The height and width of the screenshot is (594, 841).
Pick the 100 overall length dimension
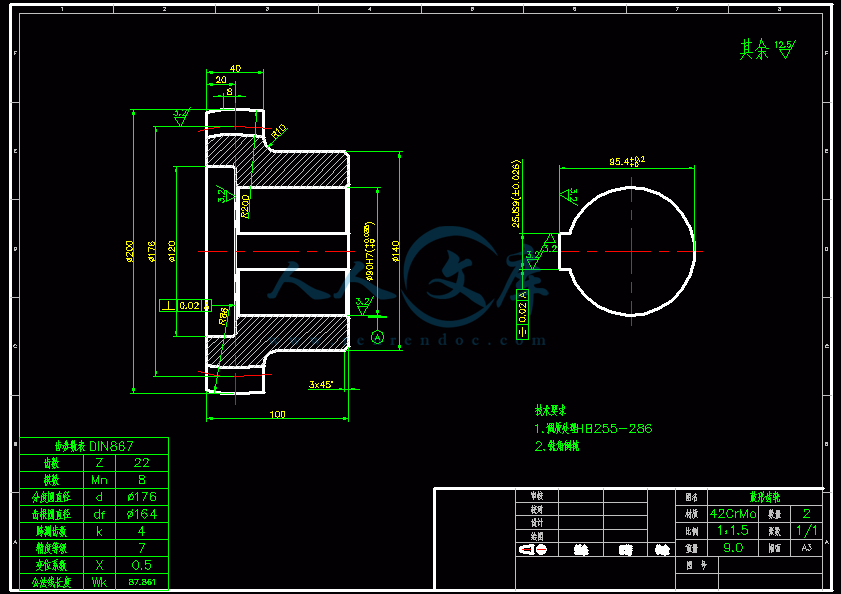[x=277, y=414]
